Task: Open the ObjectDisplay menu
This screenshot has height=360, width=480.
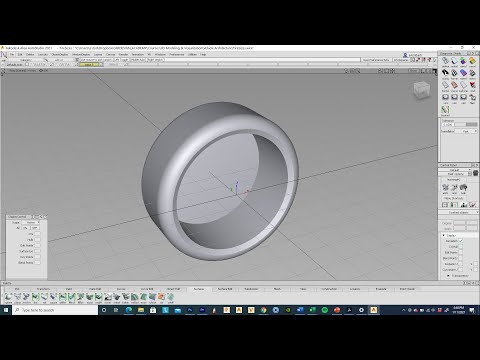Action: coord(60,54)
